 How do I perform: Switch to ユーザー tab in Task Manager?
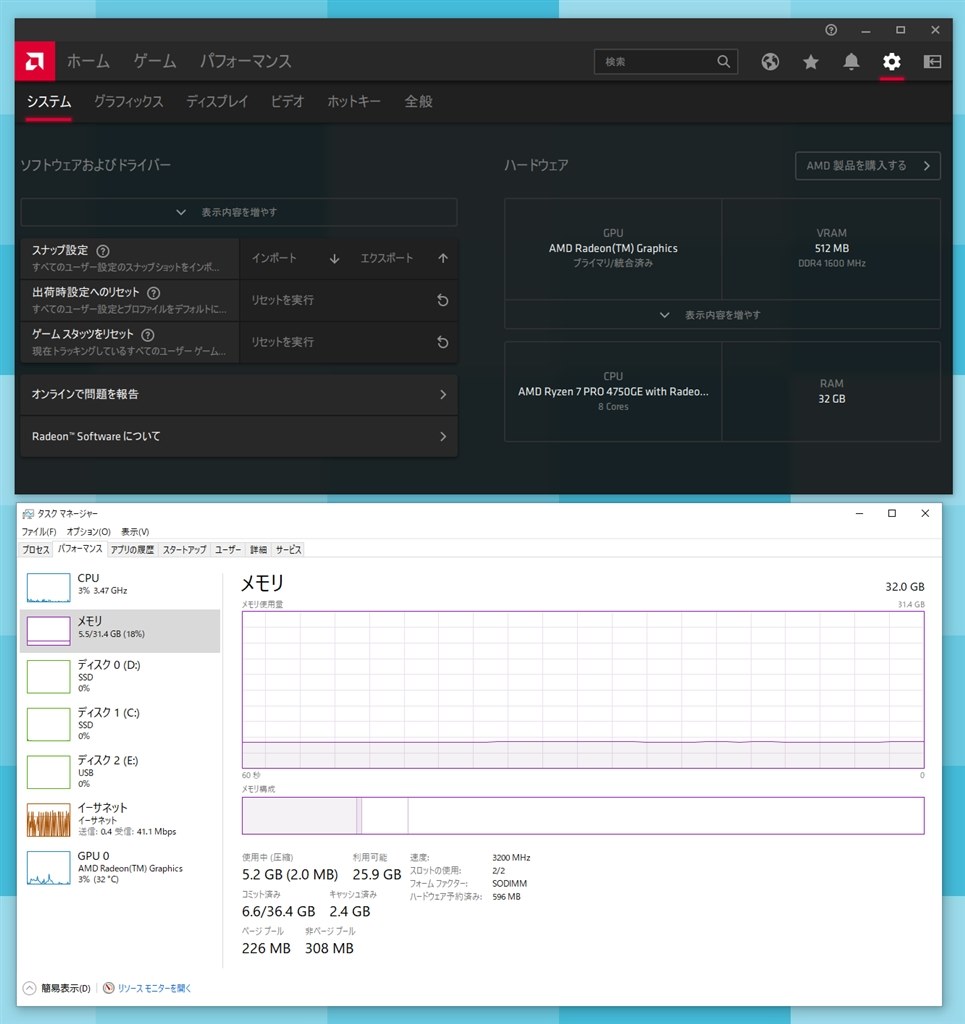click(228, 550)
